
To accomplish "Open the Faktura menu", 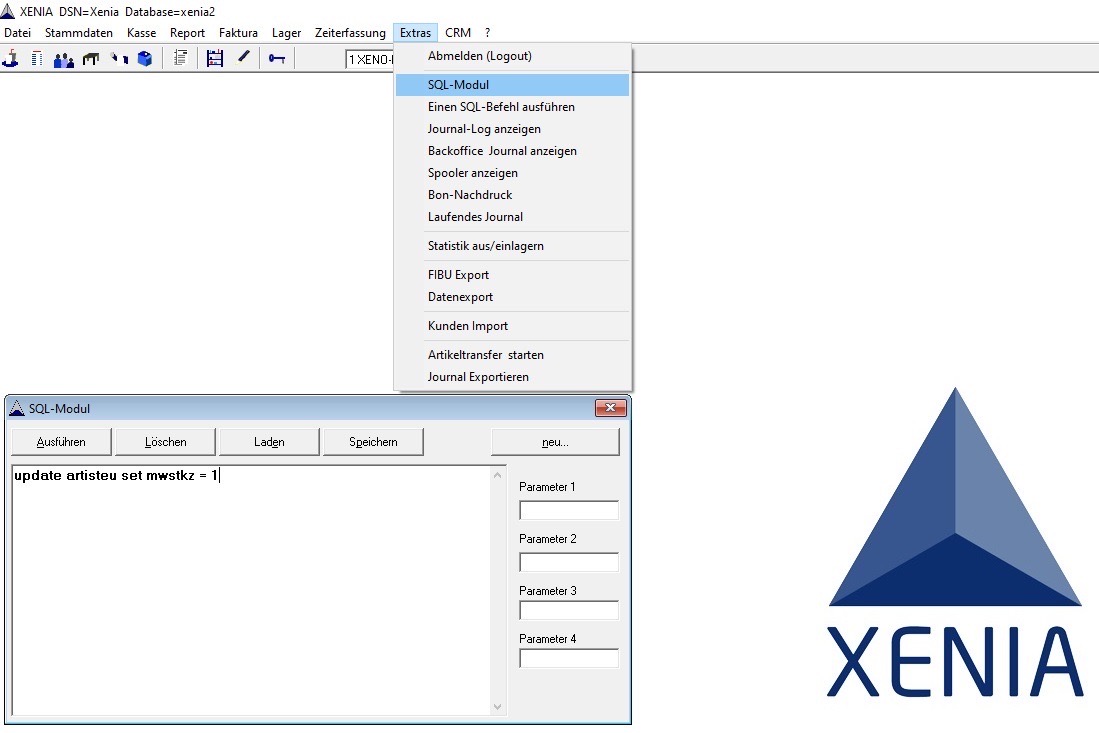I will pyautogui.click(x=238, y=32).
